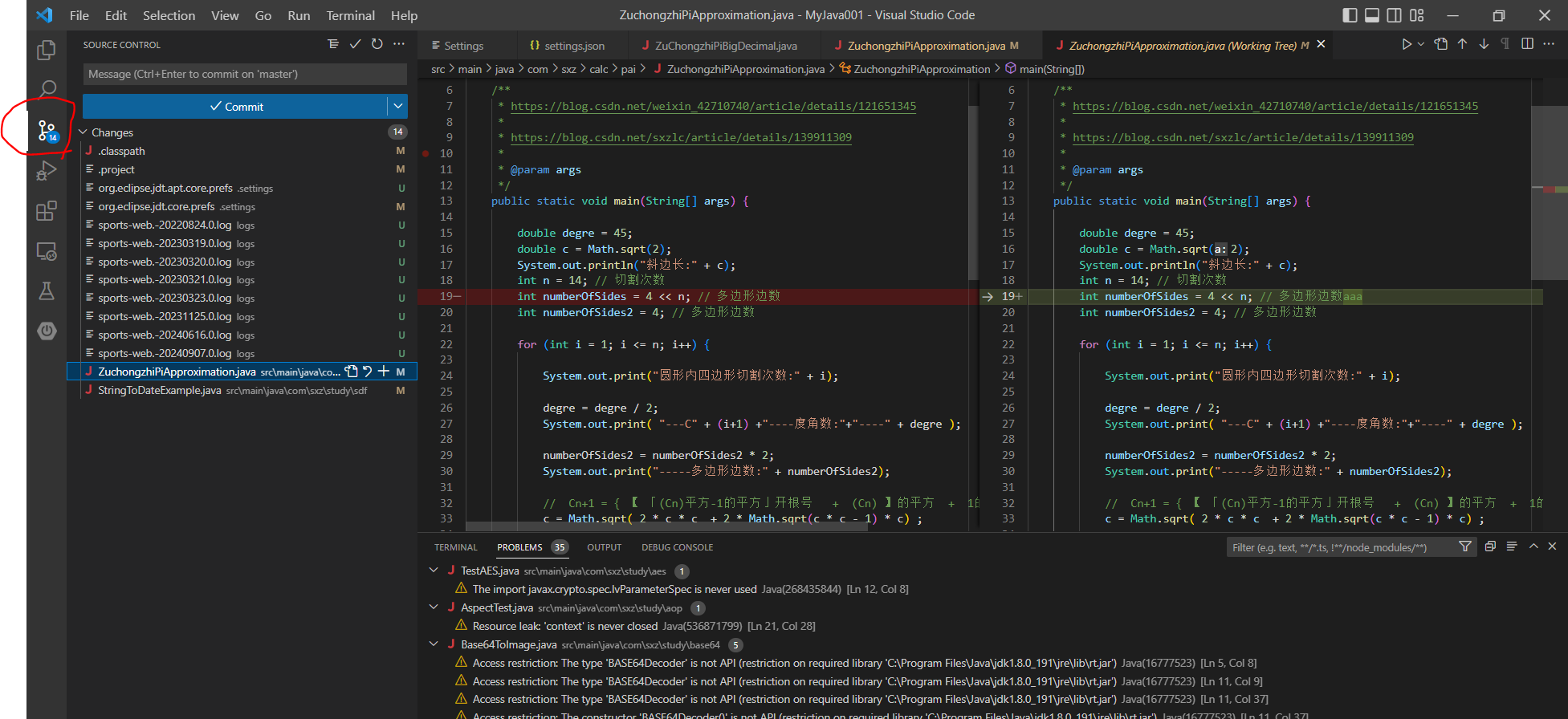Switch to TERMINAL panel tab
Image resolution: width=1568 pixels, height=719 pixels.
pos(455,547)
